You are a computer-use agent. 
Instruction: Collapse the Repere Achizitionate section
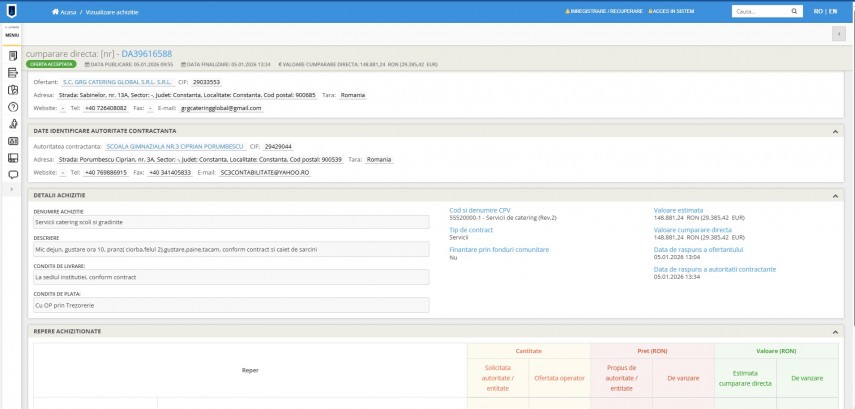[835, 331]
